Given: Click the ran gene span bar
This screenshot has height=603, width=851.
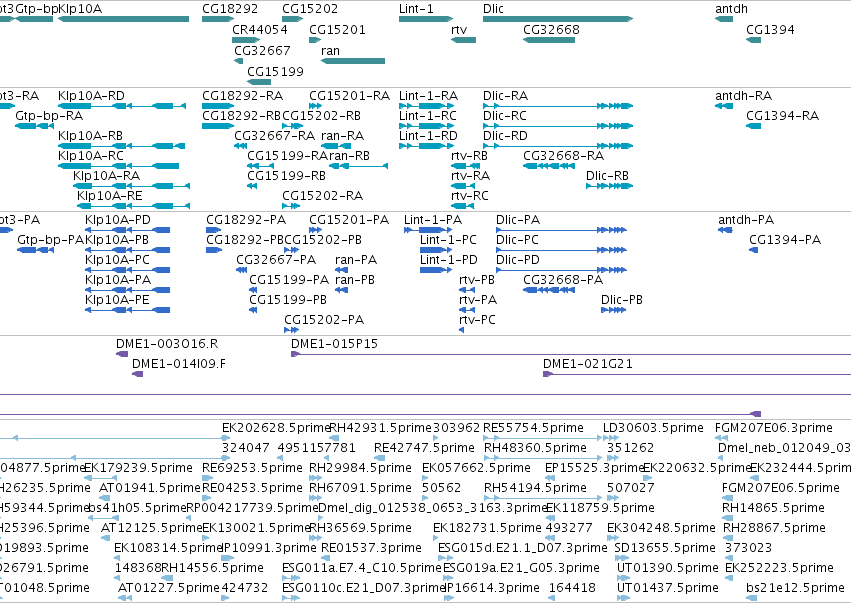Looking at the screenshot, I should pos(353,61).
